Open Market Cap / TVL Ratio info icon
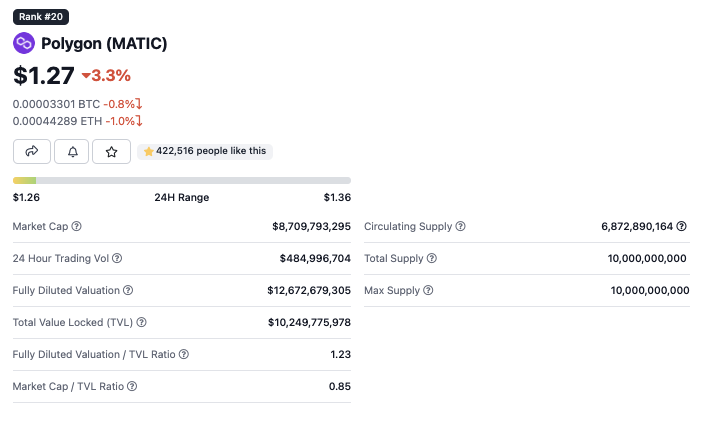The width and height of the screenshot is (707, 423). click(x=132, y=386)
